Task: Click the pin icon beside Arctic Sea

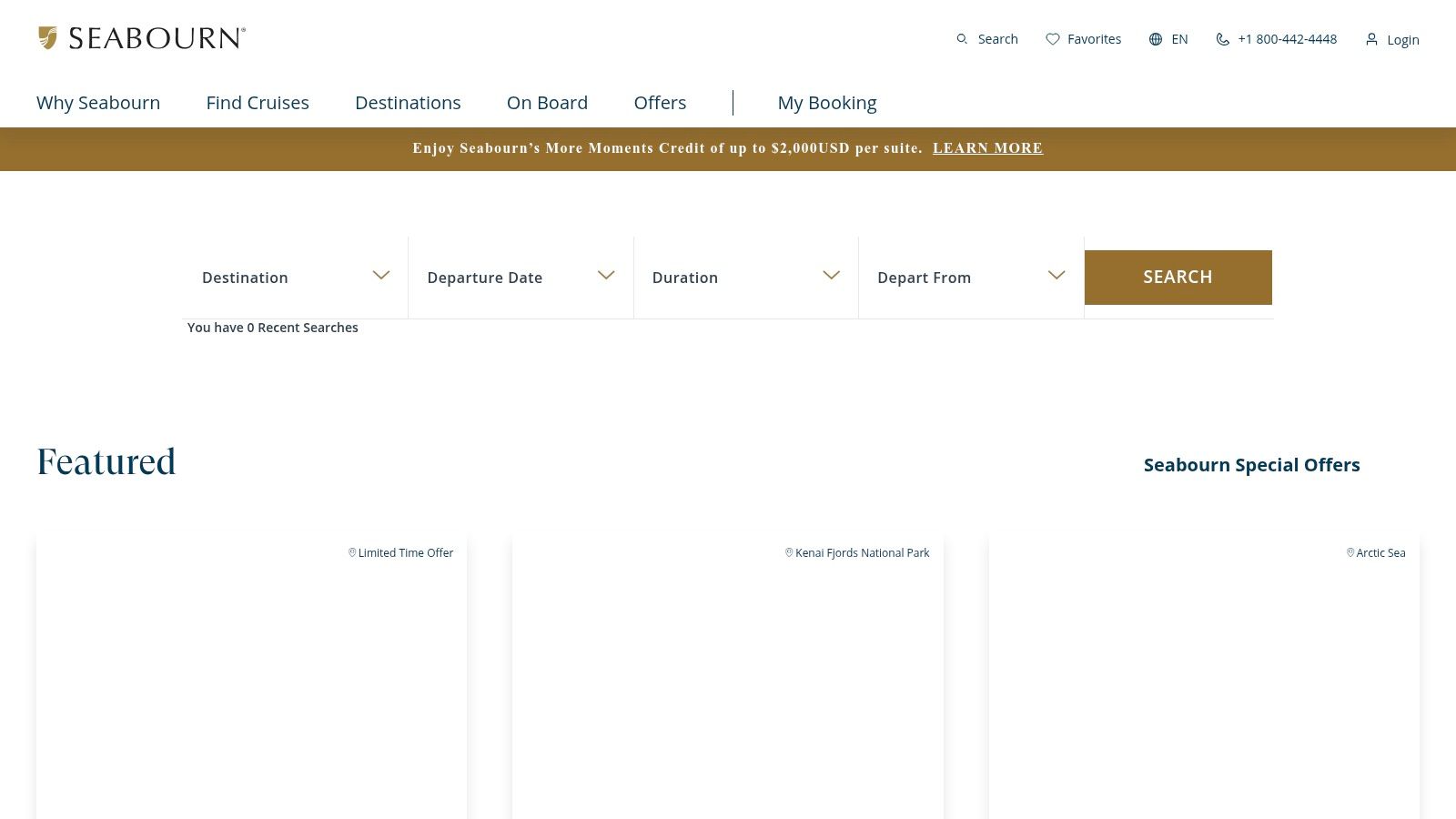Action: (1350, 552)
